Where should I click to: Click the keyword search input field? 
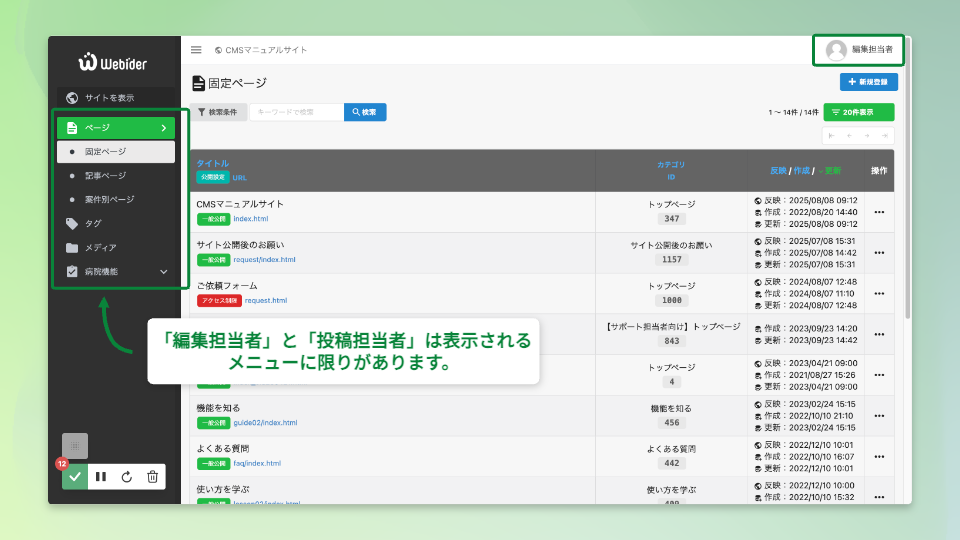tap(295, 112)
